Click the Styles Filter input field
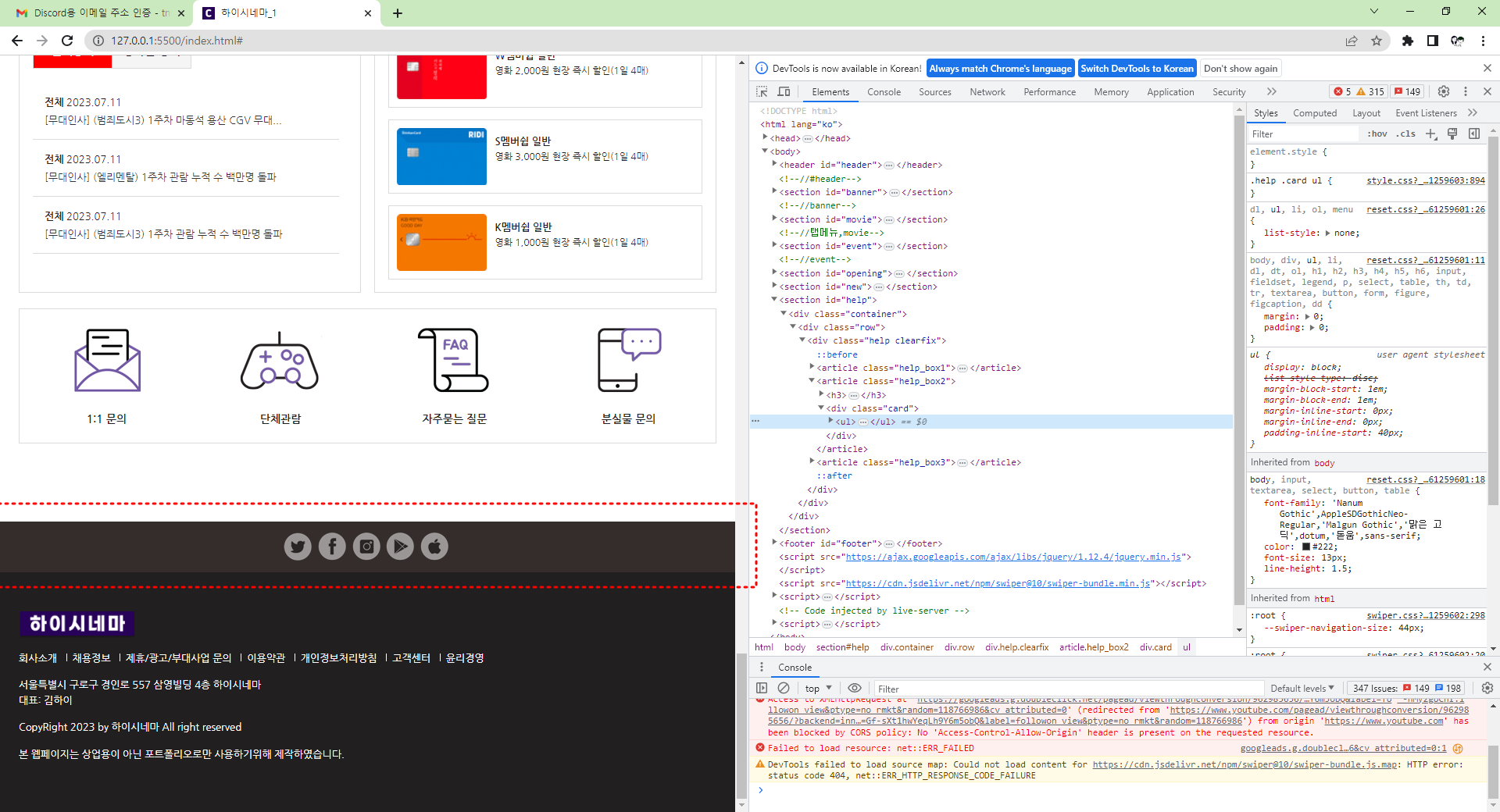Screen dimensions: 1500x812 tap(1305, 134)
